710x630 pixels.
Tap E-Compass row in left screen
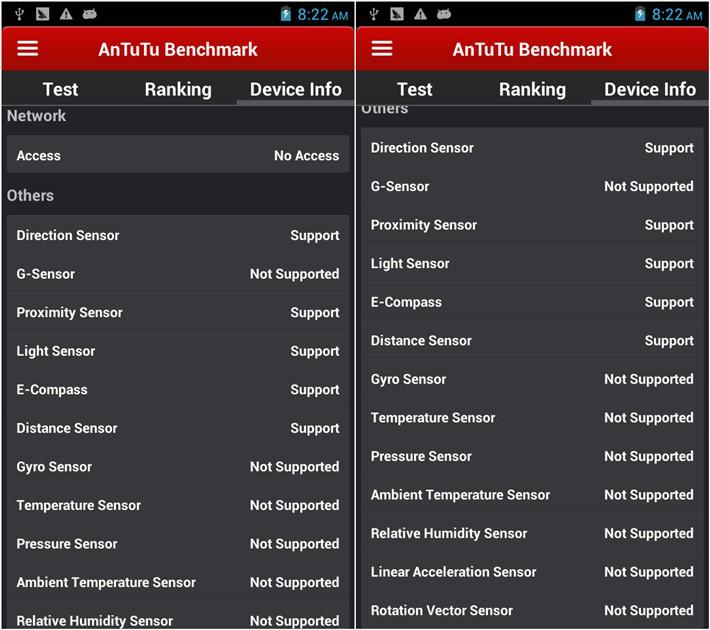point(178,389)
